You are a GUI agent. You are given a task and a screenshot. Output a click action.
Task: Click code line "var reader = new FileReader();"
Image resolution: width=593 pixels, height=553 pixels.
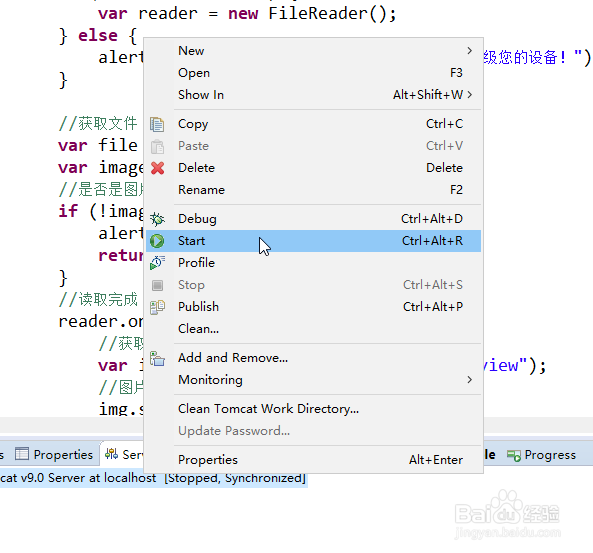tap(247, 14)
